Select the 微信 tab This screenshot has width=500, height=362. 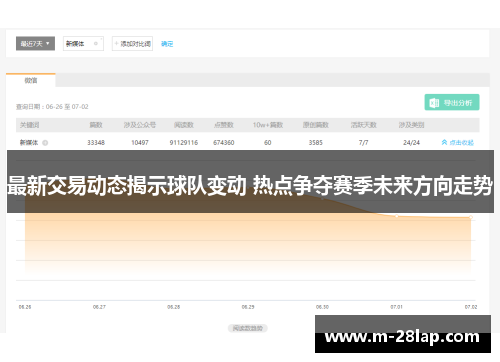click(x=31, y=80)
